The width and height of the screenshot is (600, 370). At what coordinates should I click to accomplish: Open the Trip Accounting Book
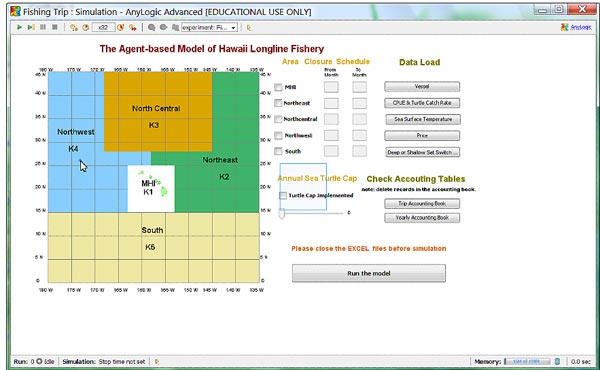pyautogui.click(x=422, y=204)
